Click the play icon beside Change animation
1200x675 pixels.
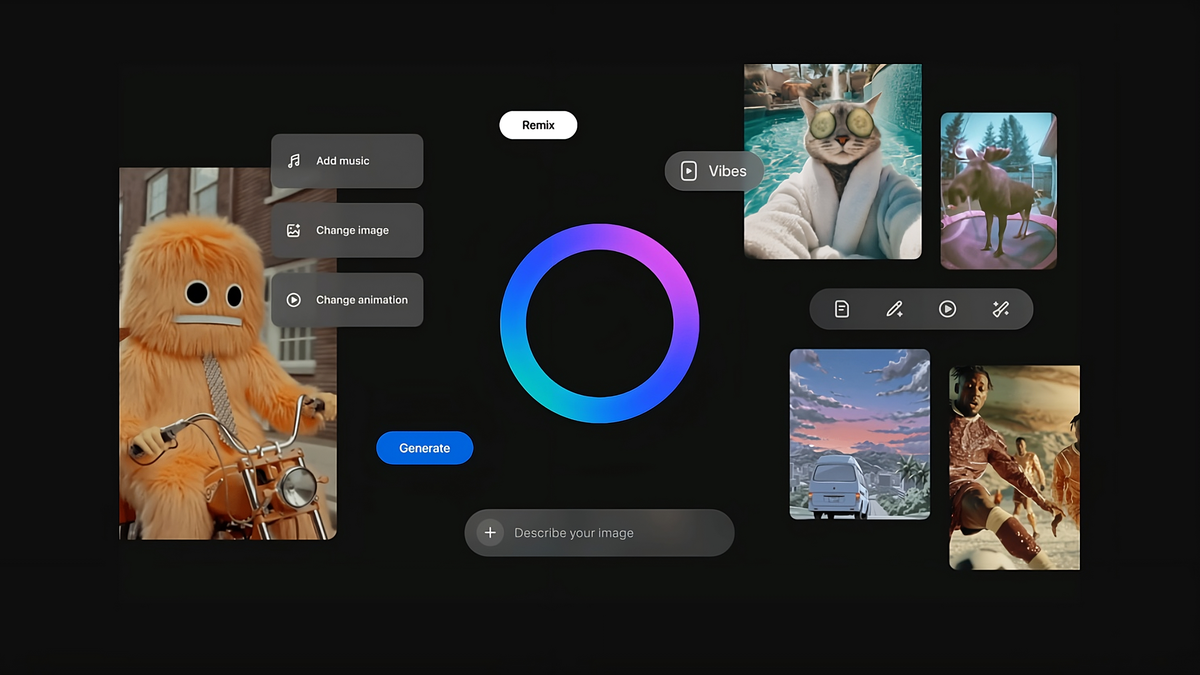(x=294, y=300)
